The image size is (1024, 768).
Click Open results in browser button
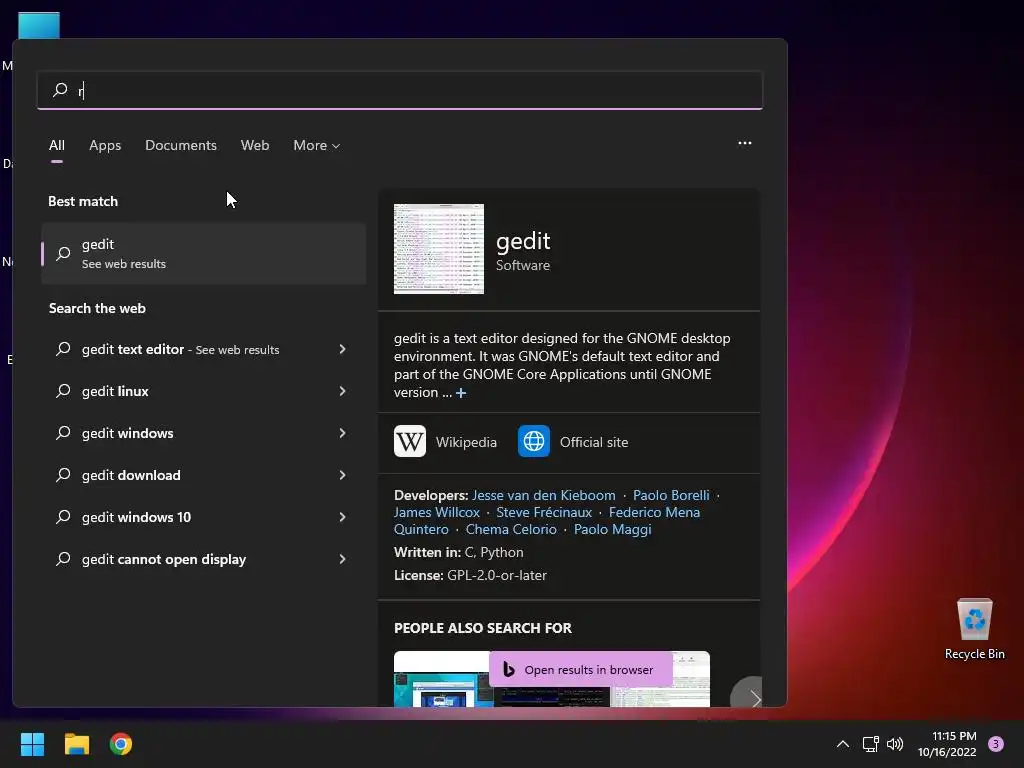click(581, 669)
